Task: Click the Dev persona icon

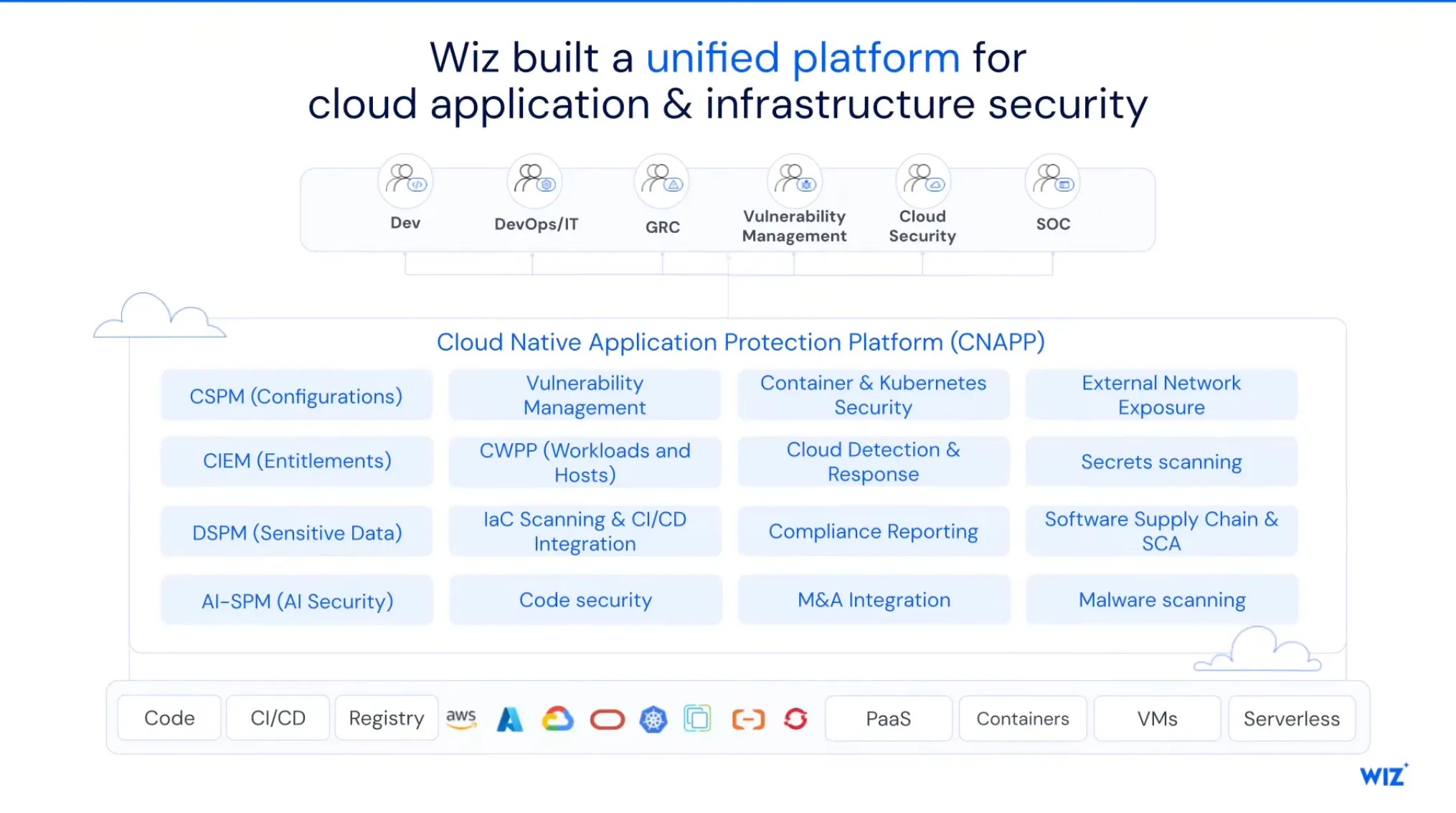Action: 405,181
